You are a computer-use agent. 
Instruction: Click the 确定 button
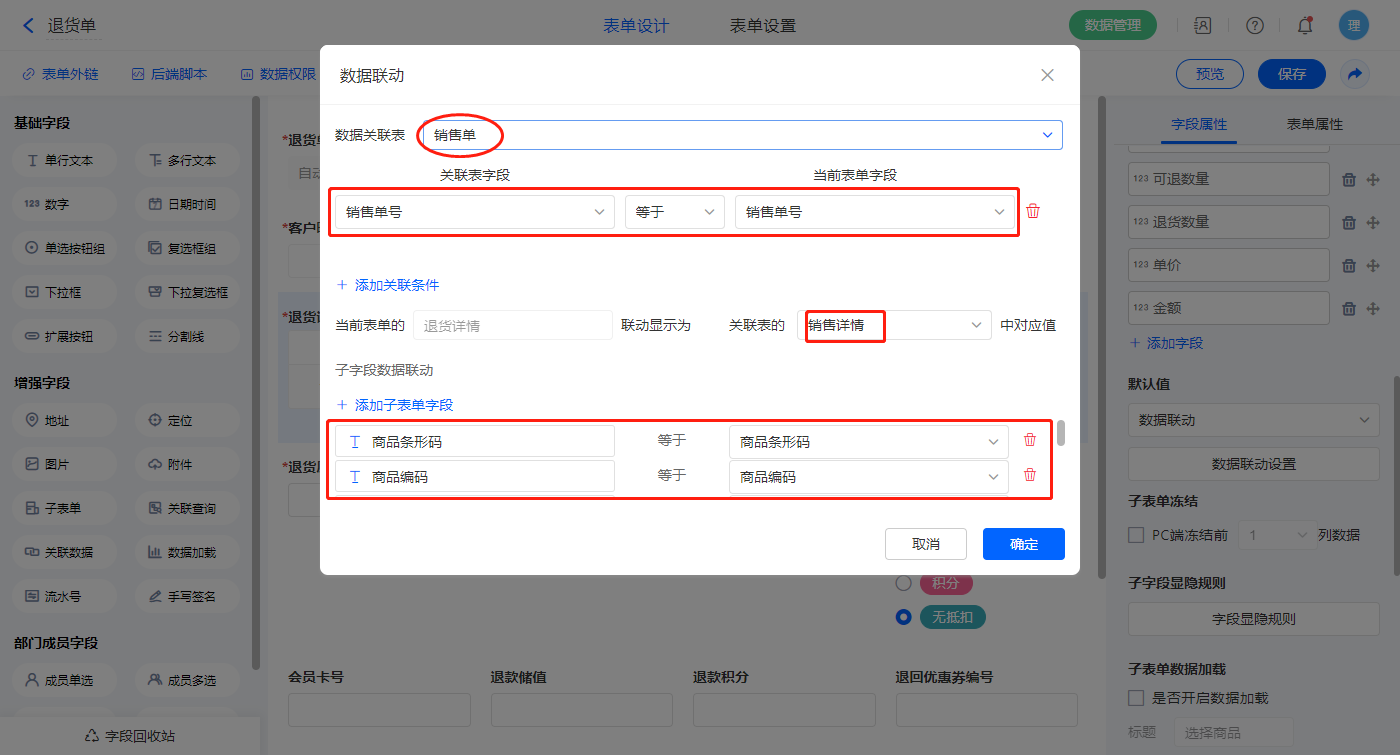[1023, 544]
